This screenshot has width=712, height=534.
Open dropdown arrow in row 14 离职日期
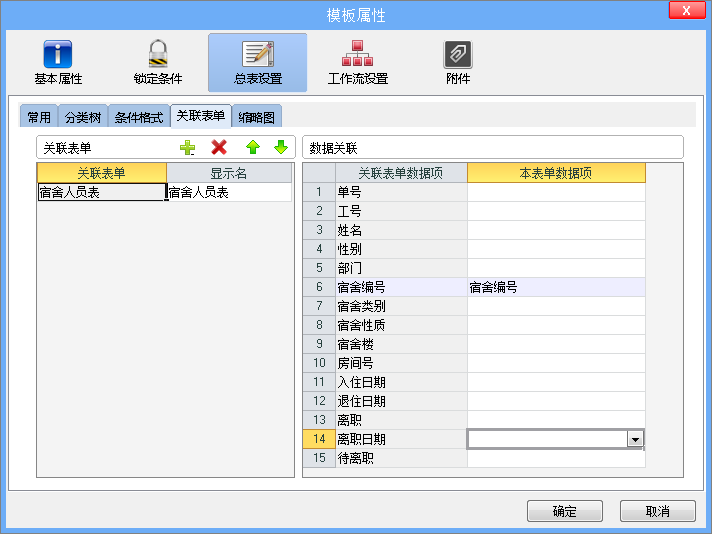coord(635,439)
